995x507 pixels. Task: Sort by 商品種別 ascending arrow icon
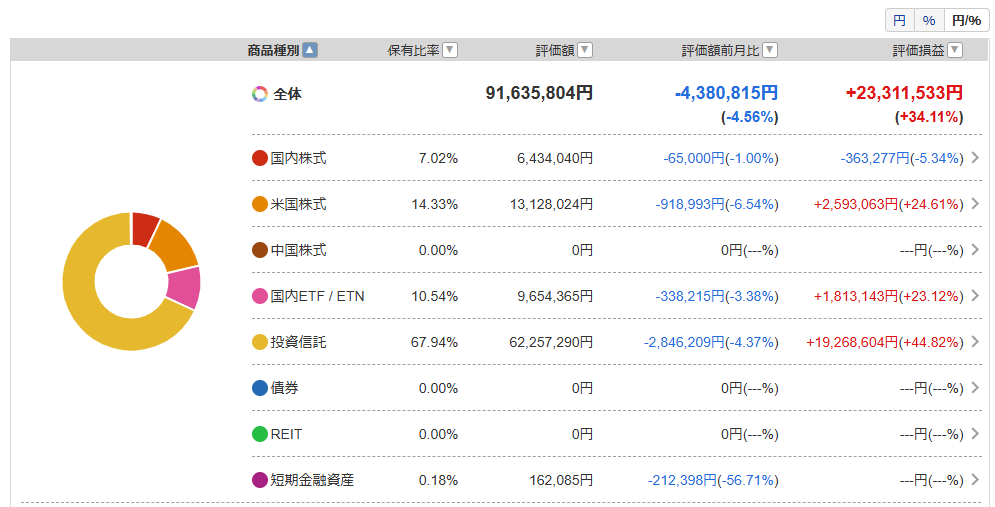pyautogui.click(x=310, y=50)
